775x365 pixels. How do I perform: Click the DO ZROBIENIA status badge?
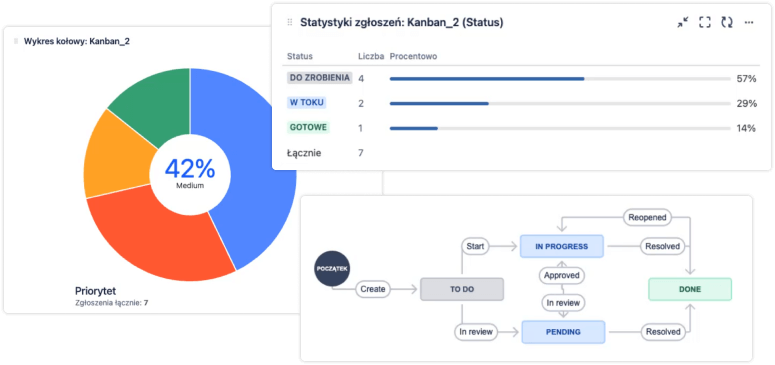319,78
